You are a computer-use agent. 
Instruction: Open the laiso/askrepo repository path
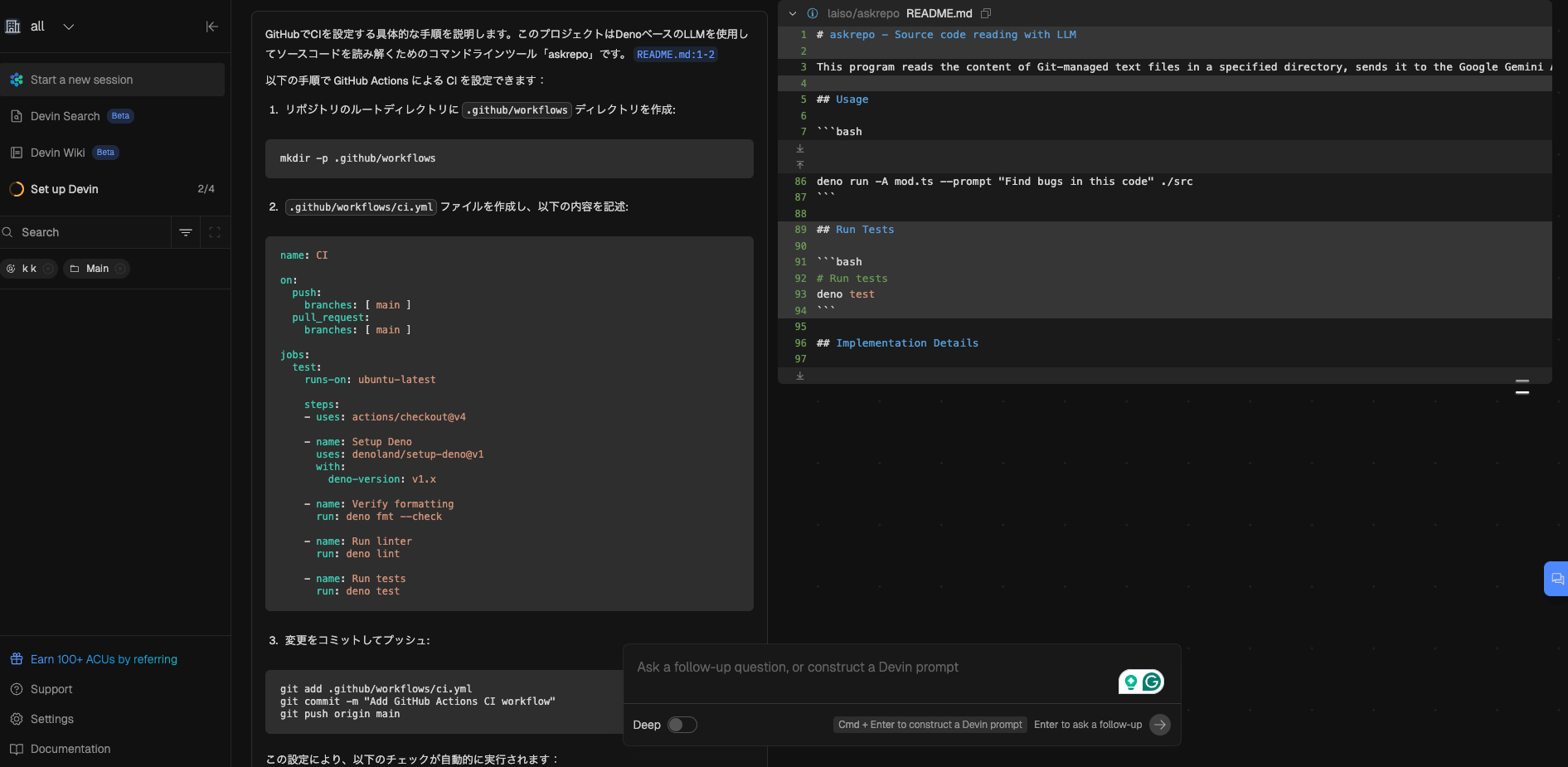[x=863, y=13]
